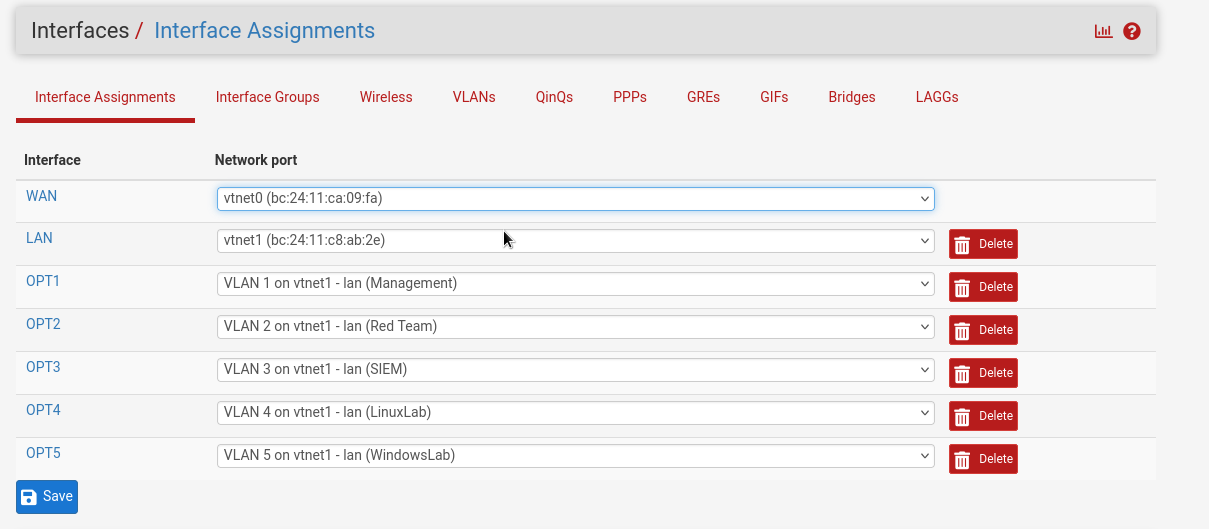Viewport: 1209px width, 529px height.
Task: Open the OPT1 Management VLAN dropdown
Action: pos(576,284)
